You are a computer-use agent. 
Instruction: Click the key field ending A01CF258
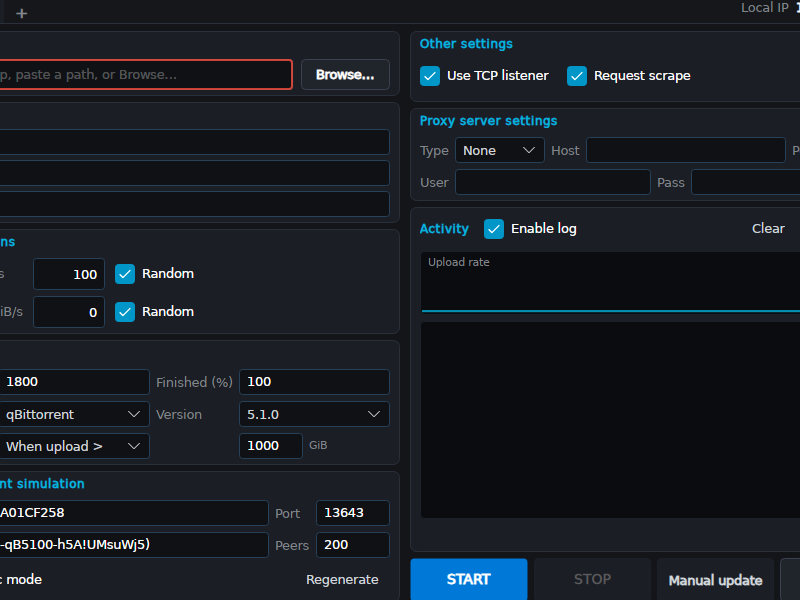click(x=134, y=513)
